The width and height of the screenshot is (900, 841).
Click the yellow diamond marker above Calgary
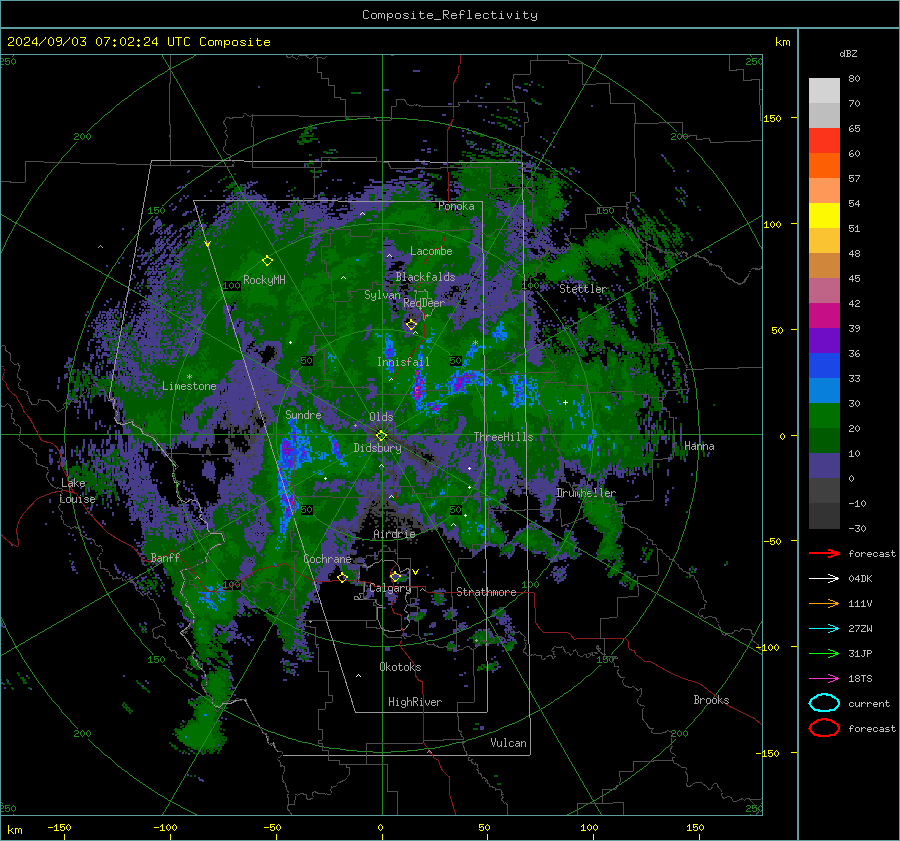tap(395, 576)
